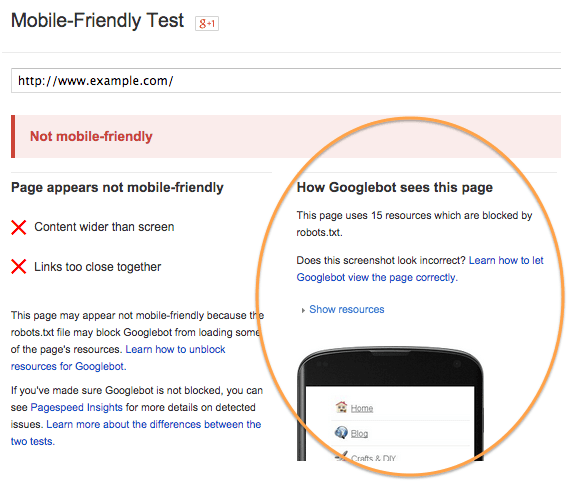Image resolution: width=579 pixels, height=481 pixels.
Task: Click the Google +1 button
Action: 207,24
